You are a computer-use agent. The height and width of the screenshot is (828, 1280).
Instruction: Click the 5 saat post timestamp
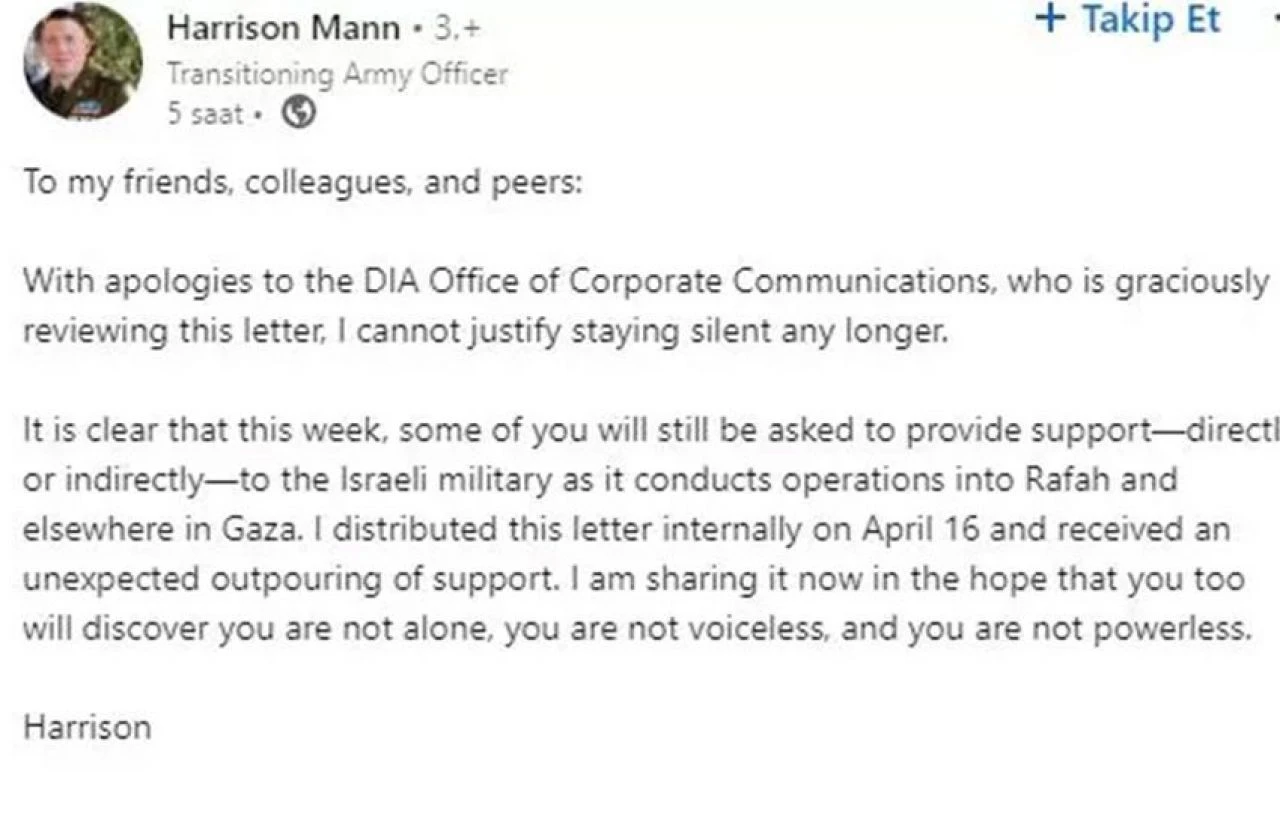(x=204, y=114)
